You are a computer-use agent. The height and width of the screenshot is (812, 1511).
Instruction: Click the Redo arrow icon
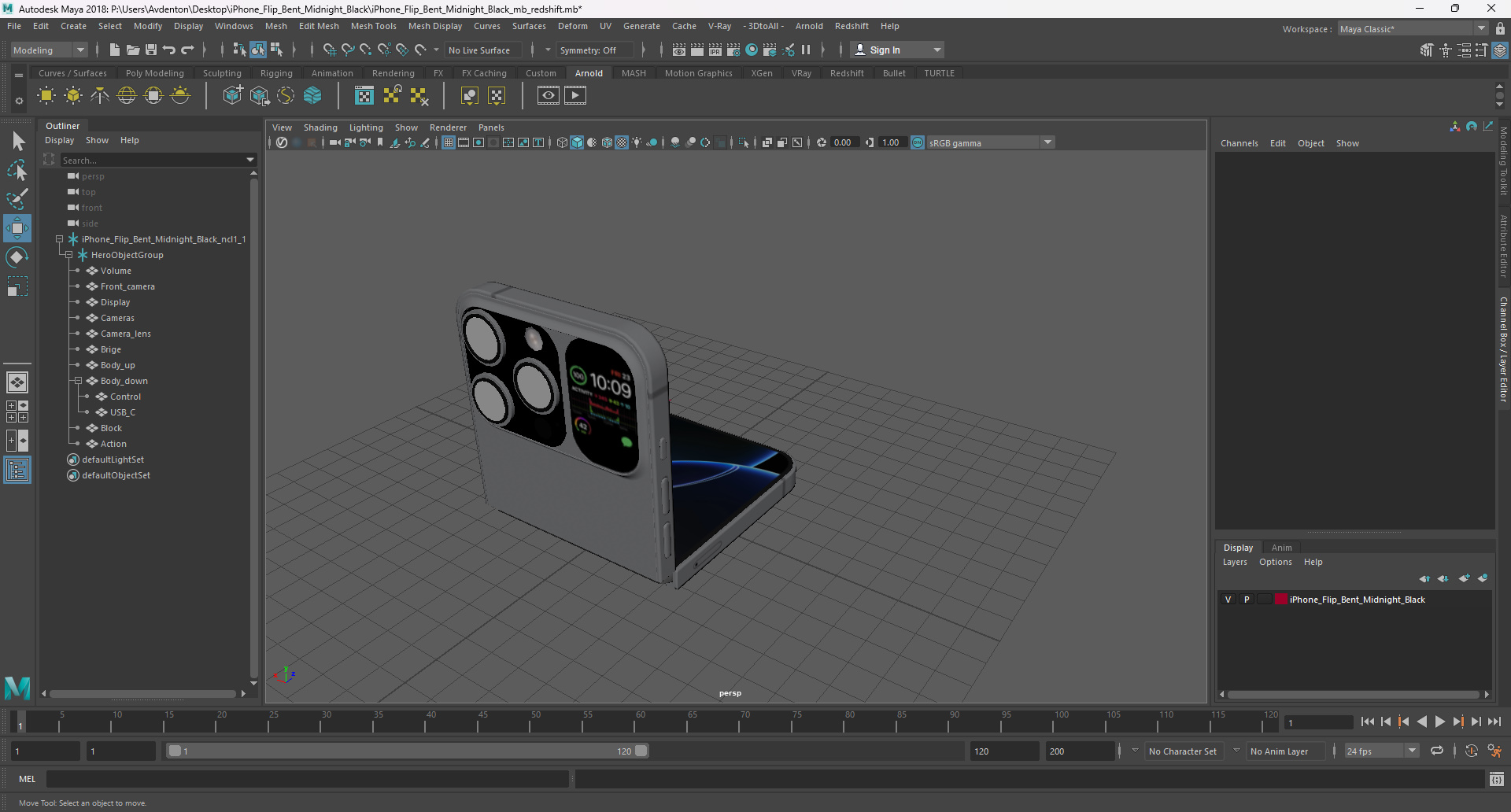point(187,50)
